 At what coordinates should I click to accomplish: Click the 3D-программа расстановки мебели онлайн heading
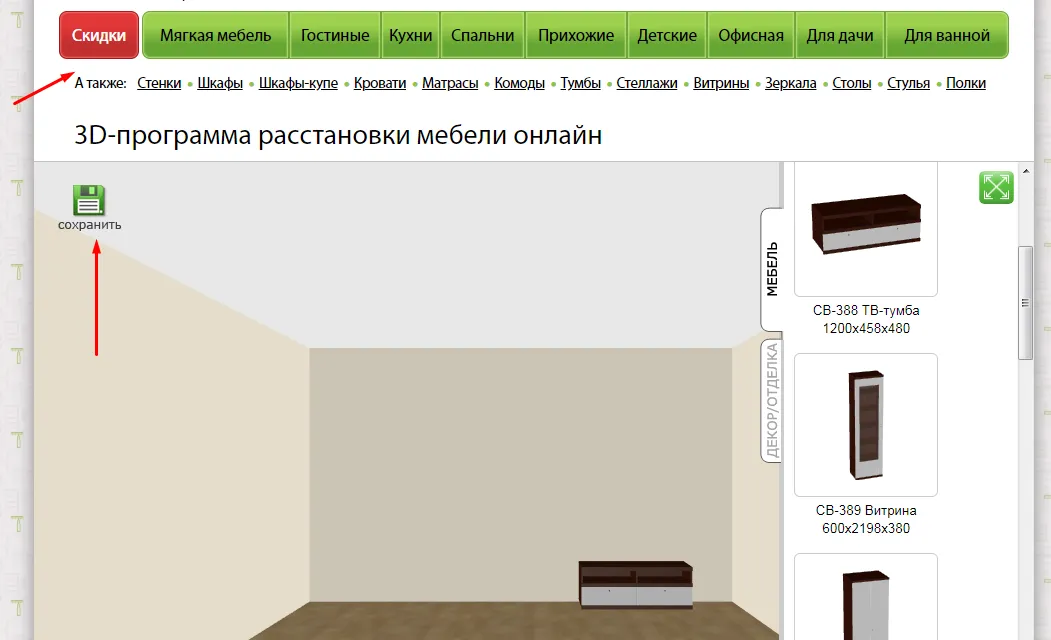(338, 135)
